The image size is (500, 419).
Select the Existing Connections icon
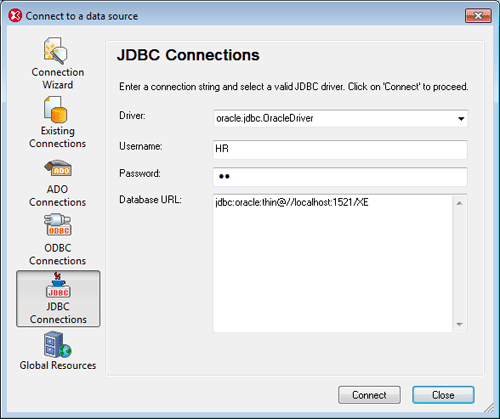[55, 110]
